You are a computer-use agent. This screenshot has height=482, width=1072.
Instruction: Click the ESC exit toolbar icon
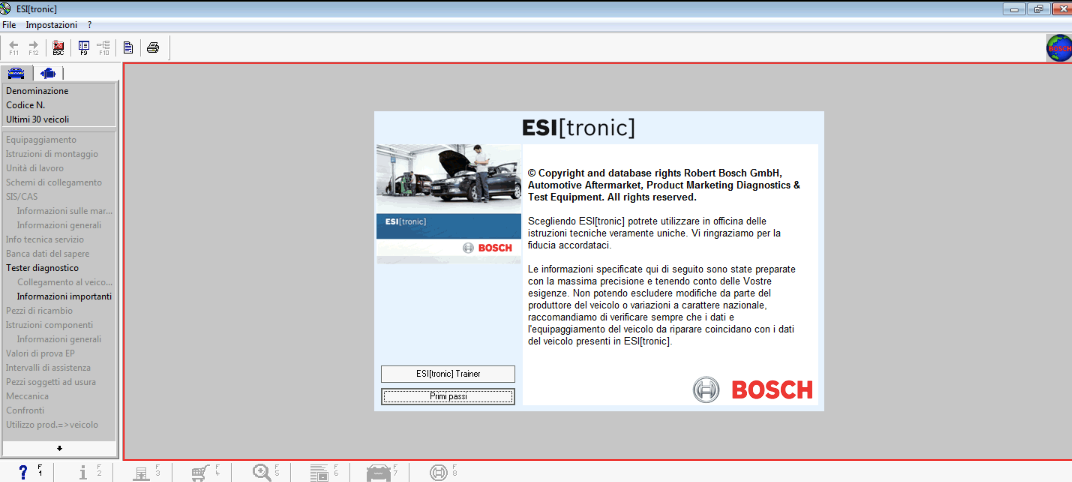(58, 47)
